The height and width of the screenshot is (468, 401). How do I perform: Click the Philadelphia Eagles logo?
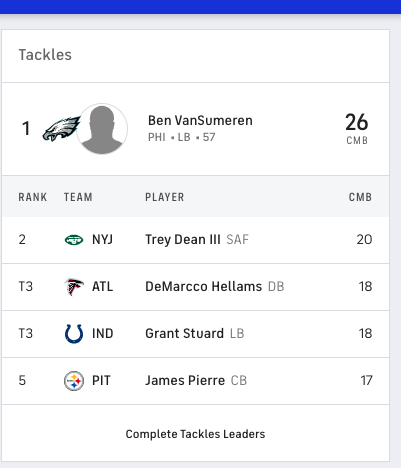click(61, 128)
